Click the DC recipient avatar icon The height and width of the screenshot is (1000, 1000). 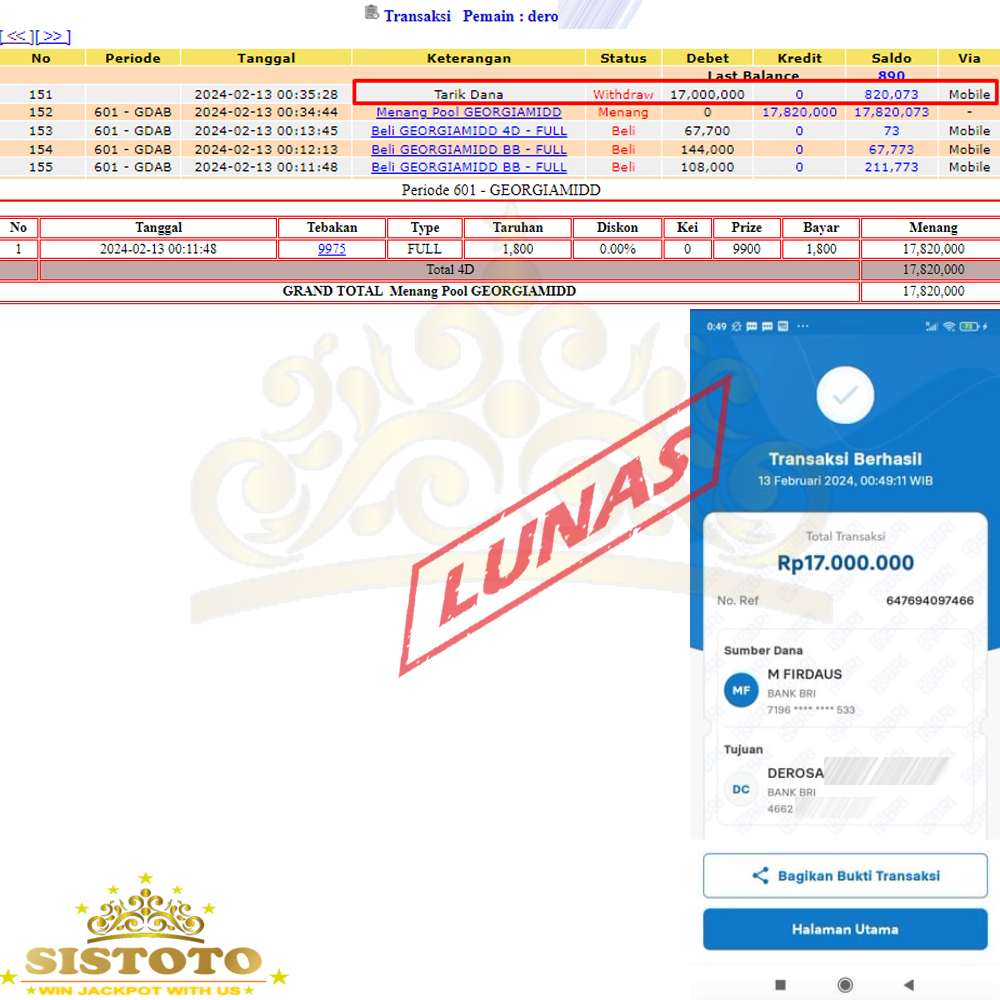pos(741,789)
